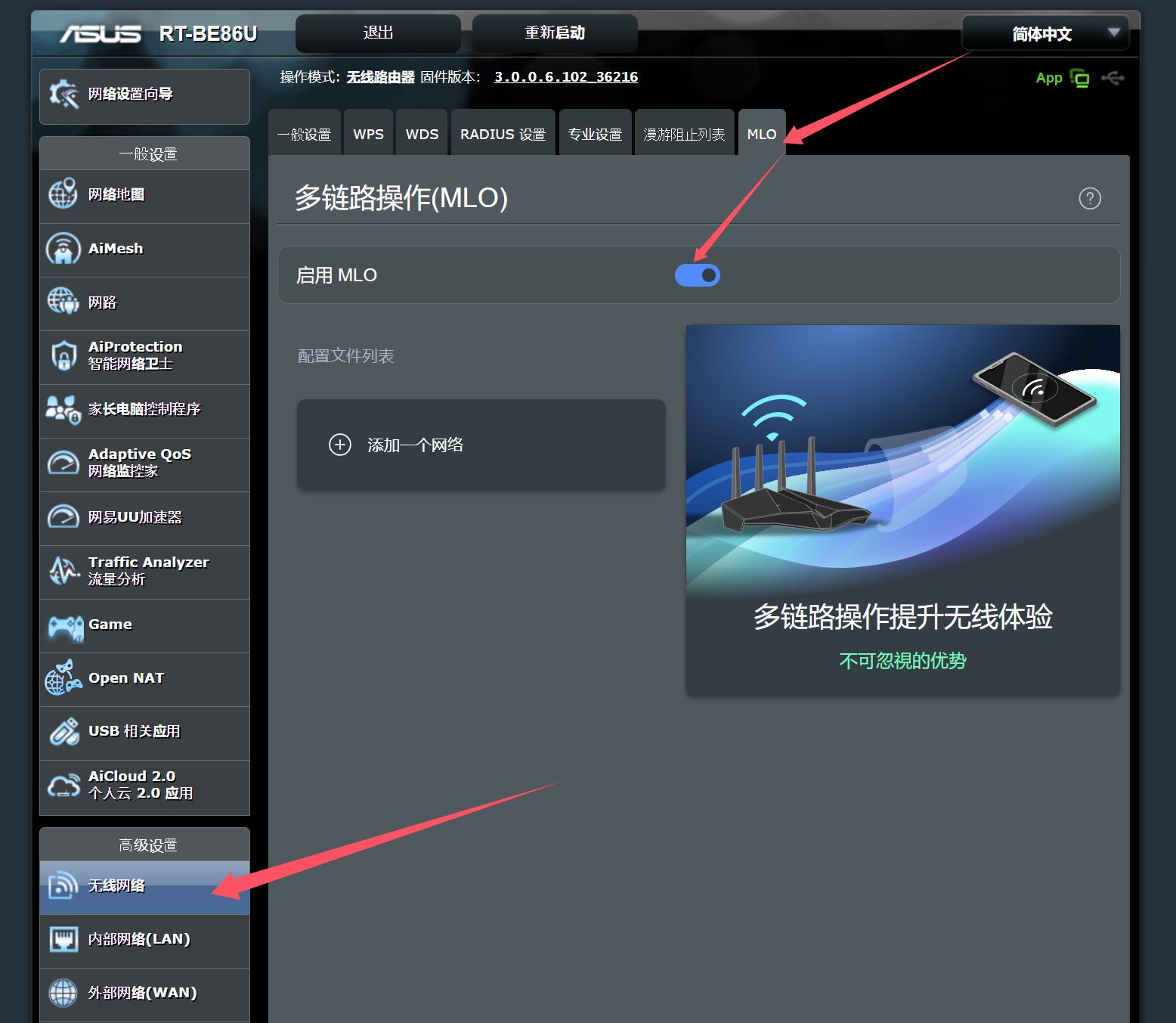
Task: Click the 网易UU加速器 gauge icon
Action: point(63,517)
